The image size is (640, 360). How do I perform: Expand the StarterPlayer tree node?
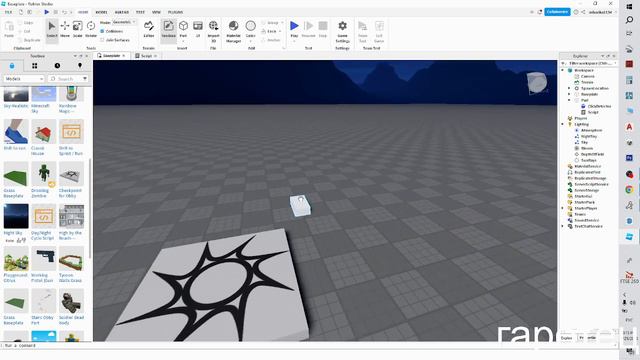pyautogui.click(x=563, y=208)
